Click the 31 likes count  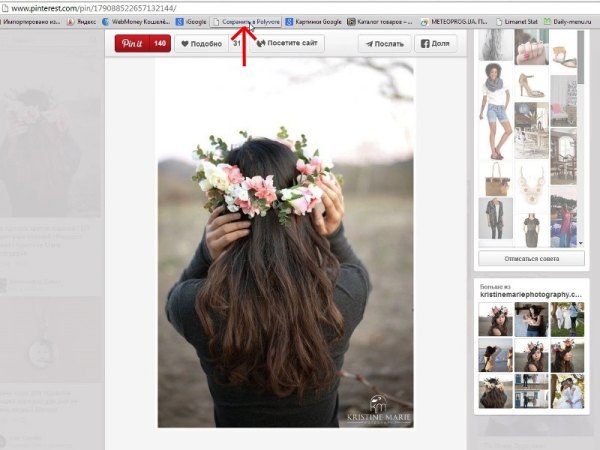[237, 43]
